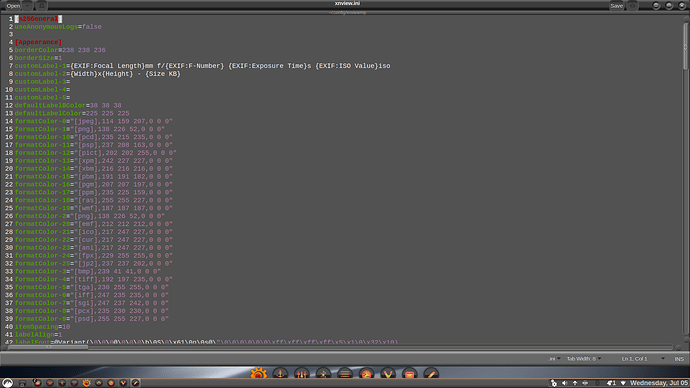Click the formatColor-3 [bmp] line
This screenshot has height=388, width=690.
tap(88, 271)
